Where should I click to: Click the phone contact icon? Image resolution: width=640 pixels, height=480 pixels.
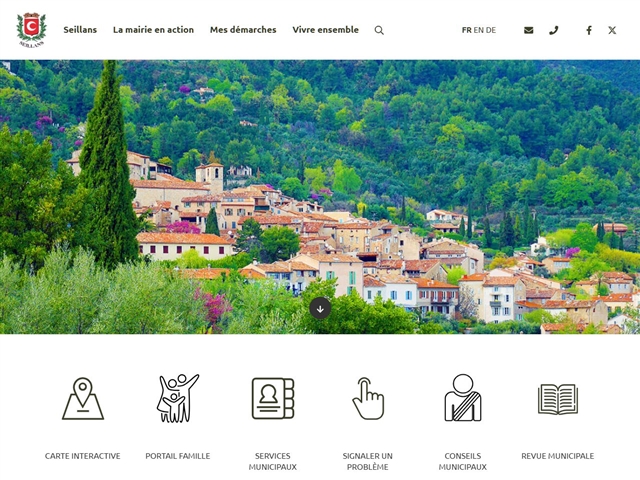[x=553, y=30]
